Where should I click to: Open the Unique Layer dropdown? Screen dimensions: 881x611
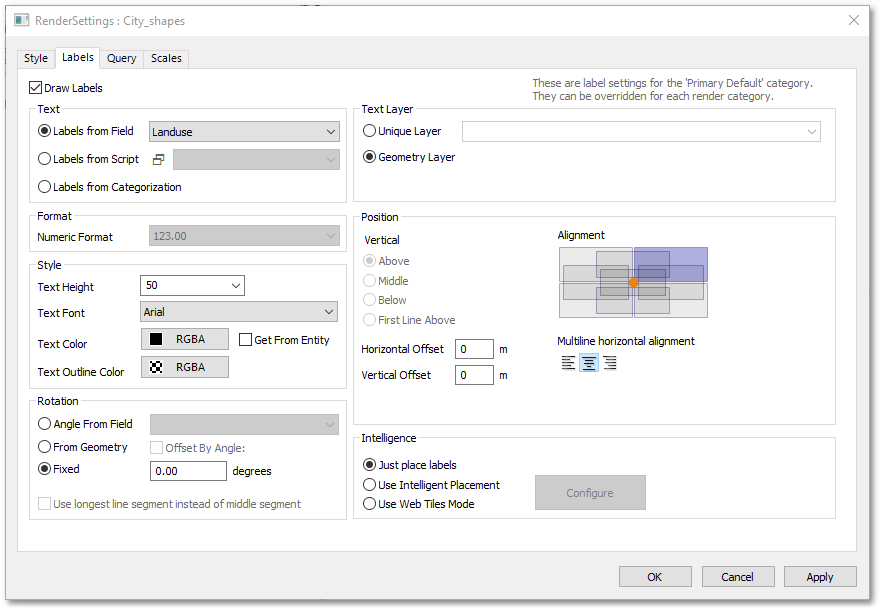641,132
